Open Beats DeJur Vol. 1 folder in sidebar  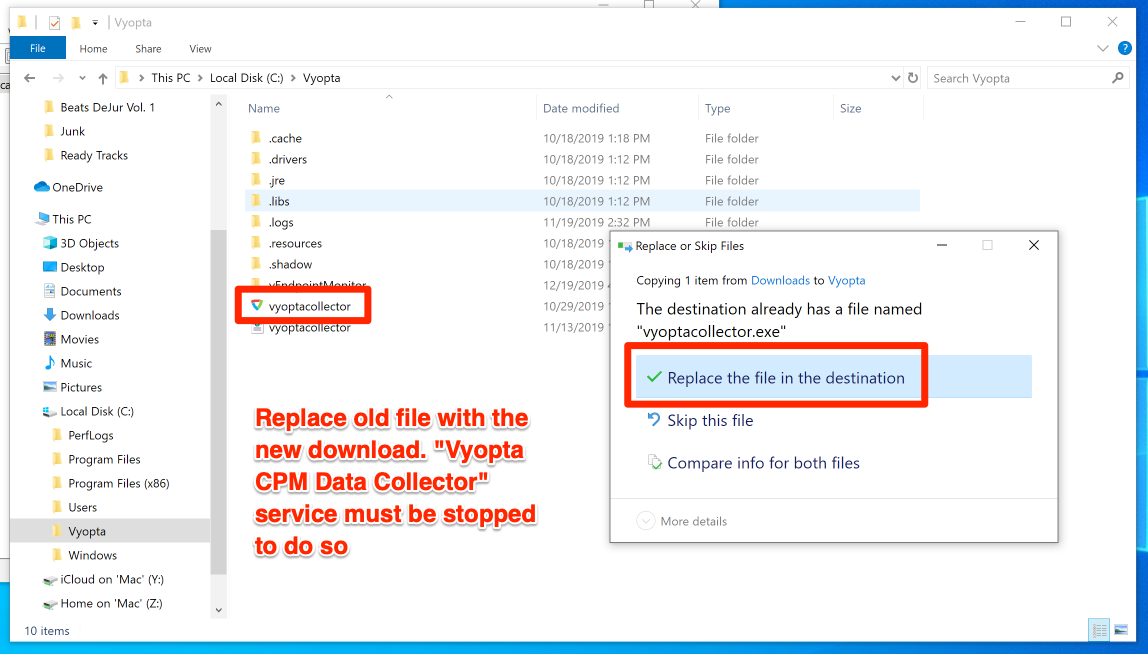pyautogui.click(x=108, y=107)
